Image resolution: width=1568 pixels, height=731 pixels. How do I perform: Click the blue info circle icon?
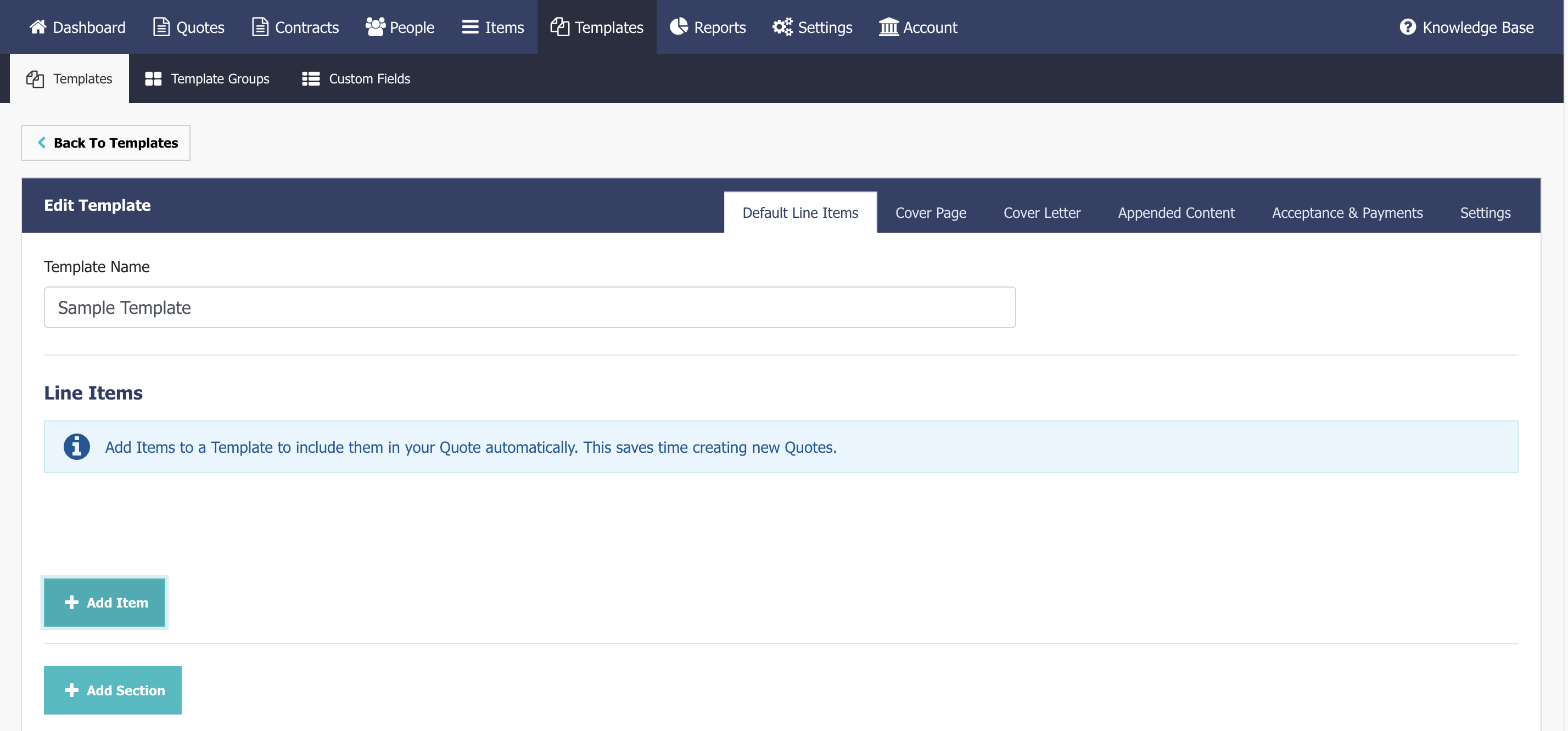pos(77,447)
